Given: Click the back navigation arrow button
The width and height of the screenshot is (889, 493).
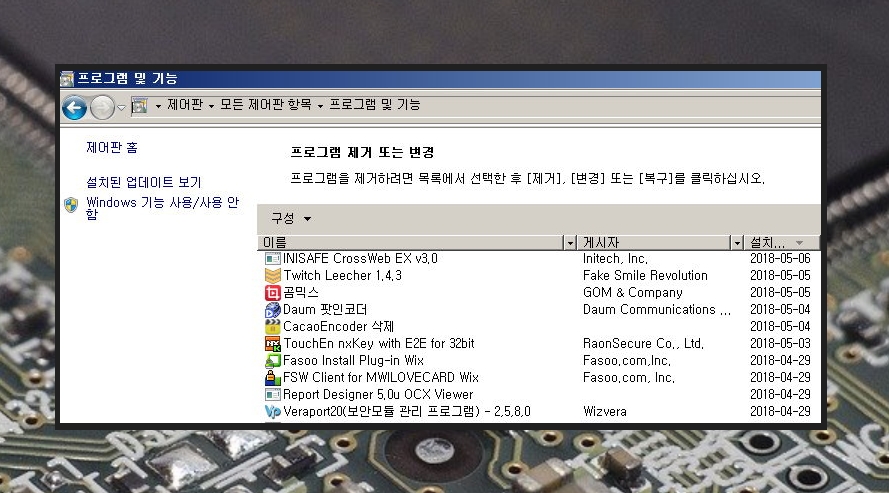Looking at the screenshot, I should point(74,108).
